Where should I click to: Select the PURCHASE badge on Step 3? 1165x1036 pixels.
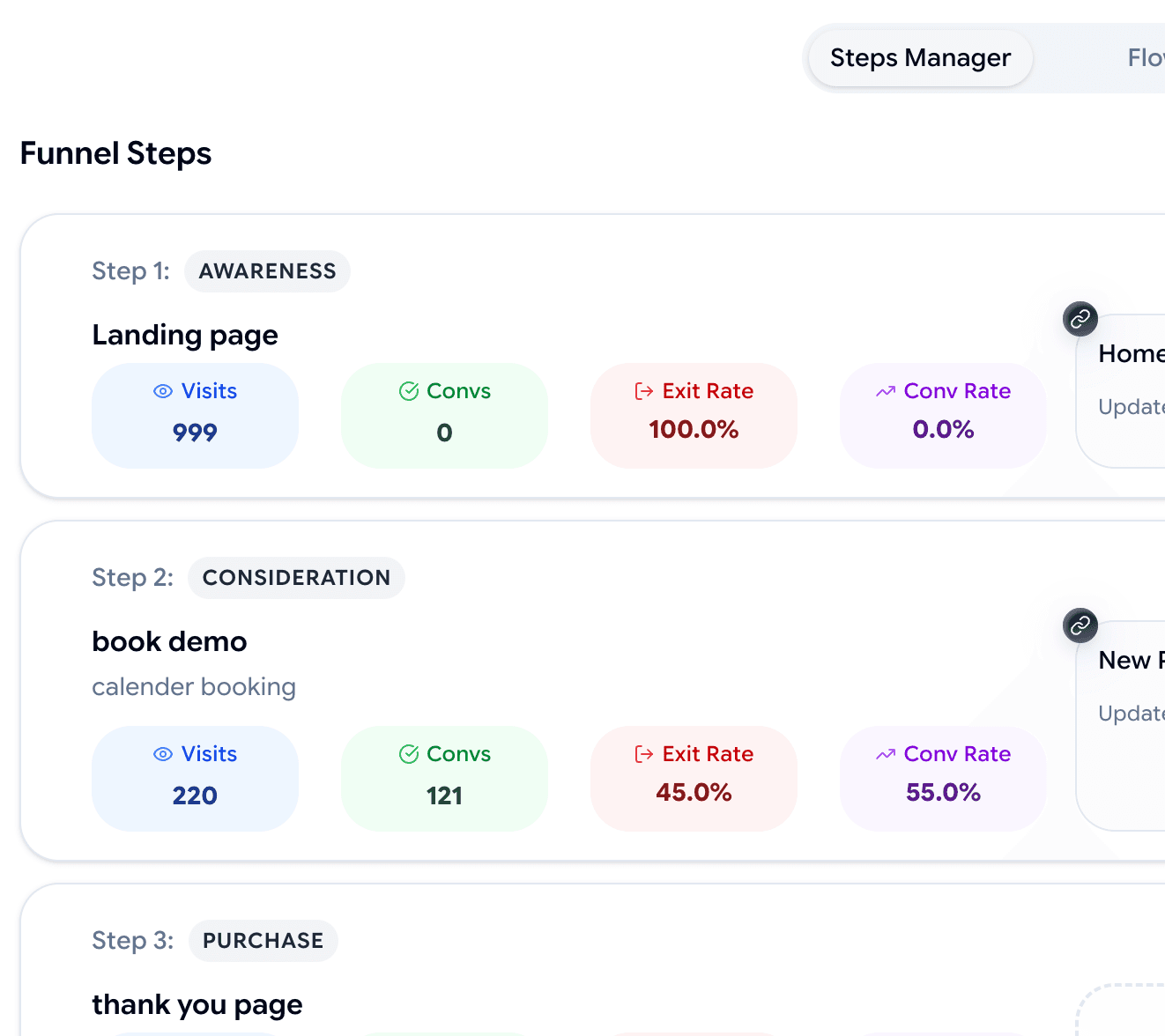(x=263, y=941)
